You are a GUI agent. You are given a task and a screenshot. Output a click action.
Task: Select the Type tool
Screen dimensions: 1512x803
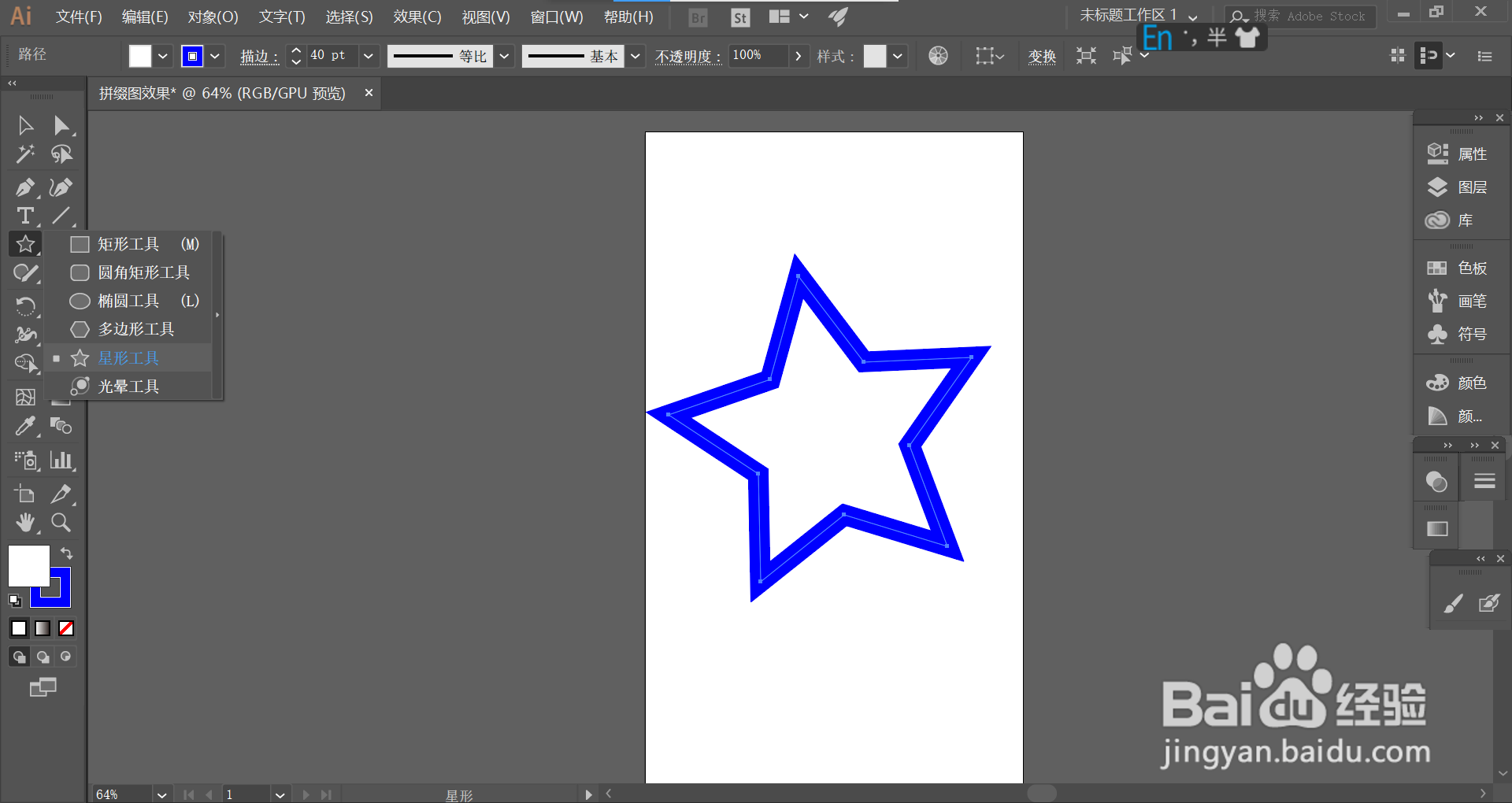(25, 216)
